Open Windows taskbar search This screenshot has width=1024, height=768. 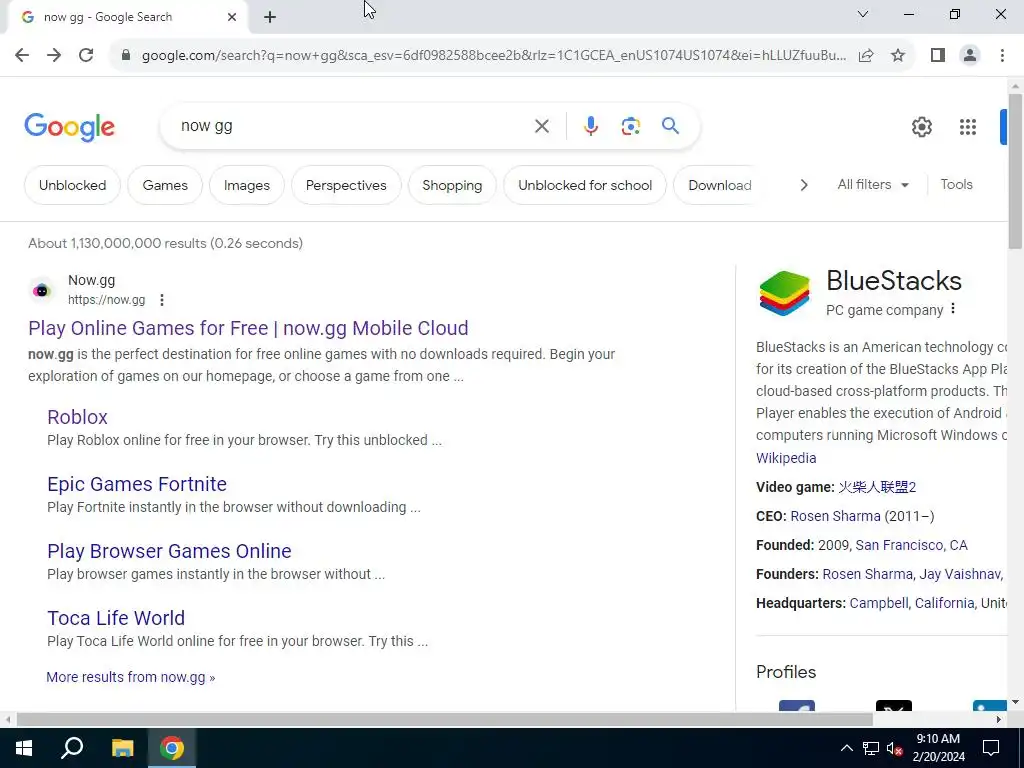72,748
